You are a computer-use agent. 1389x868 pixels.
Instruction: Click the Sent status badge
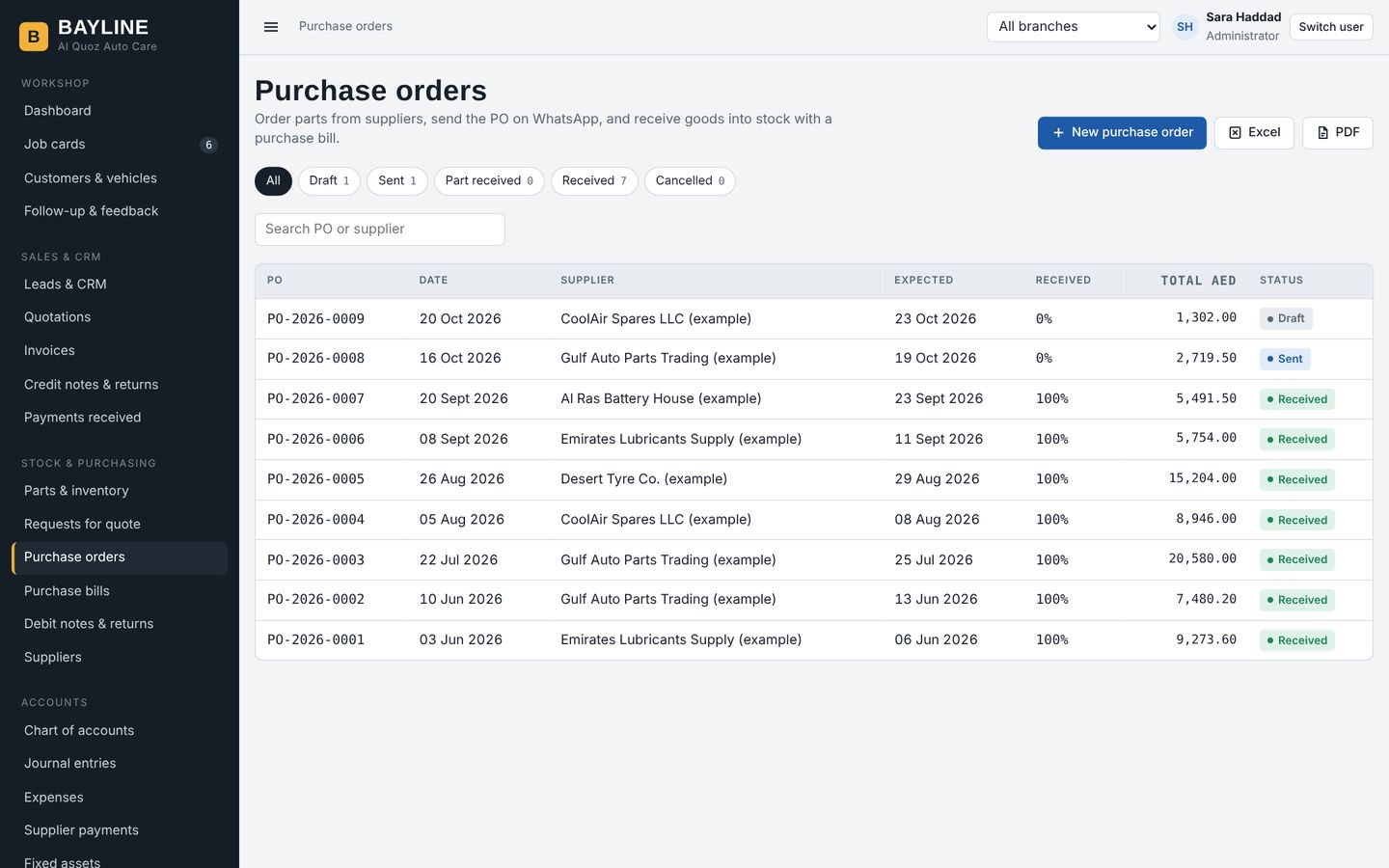point(1285,359)
